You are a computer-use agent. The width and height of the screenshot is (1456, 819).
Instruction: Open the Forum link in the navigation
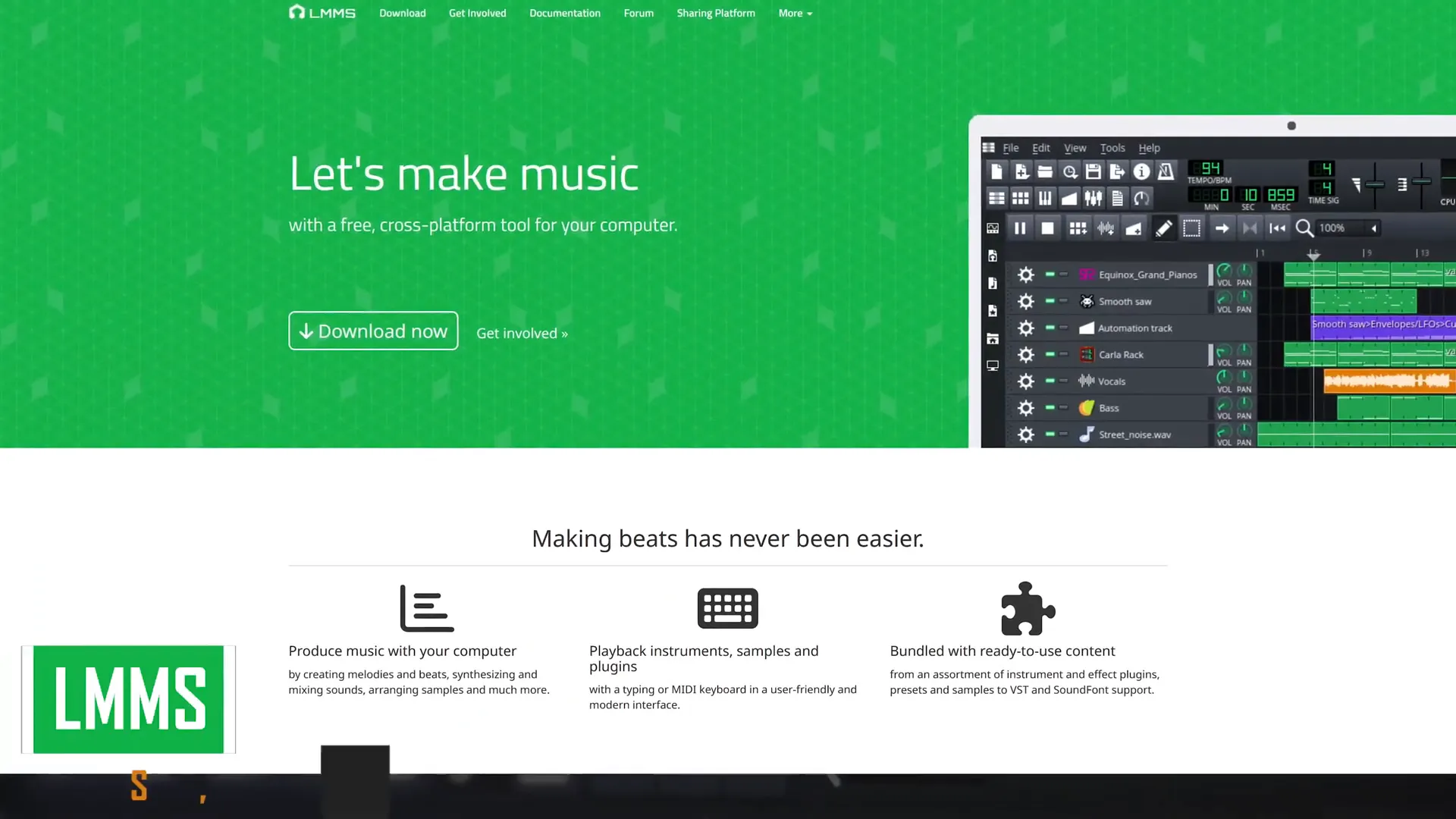[639, 13]
